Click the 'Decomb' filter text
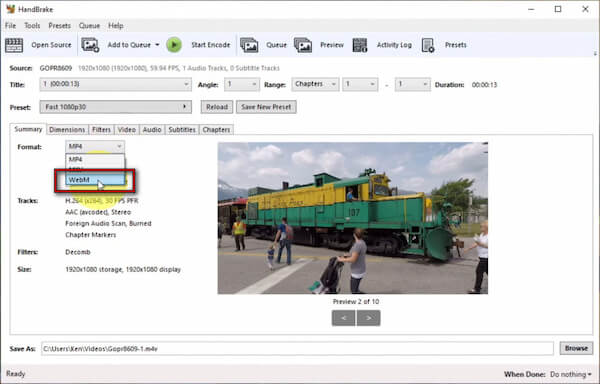Viewport: 600px width, 384px height. tap(78, 252)
